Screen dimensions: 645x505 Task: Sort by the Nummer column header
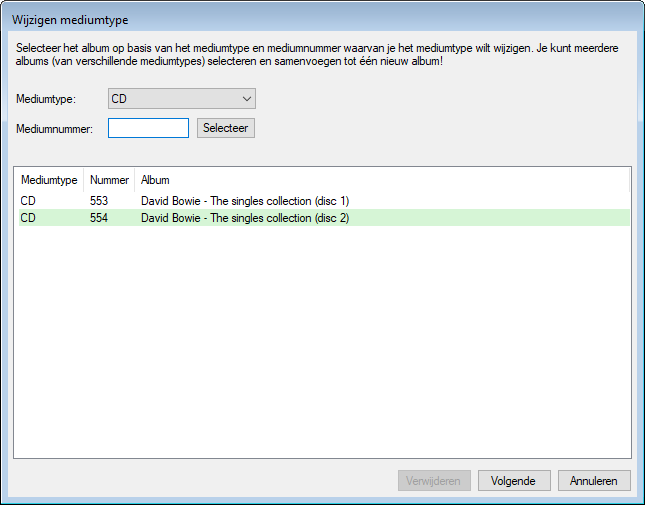pos(109,180)
